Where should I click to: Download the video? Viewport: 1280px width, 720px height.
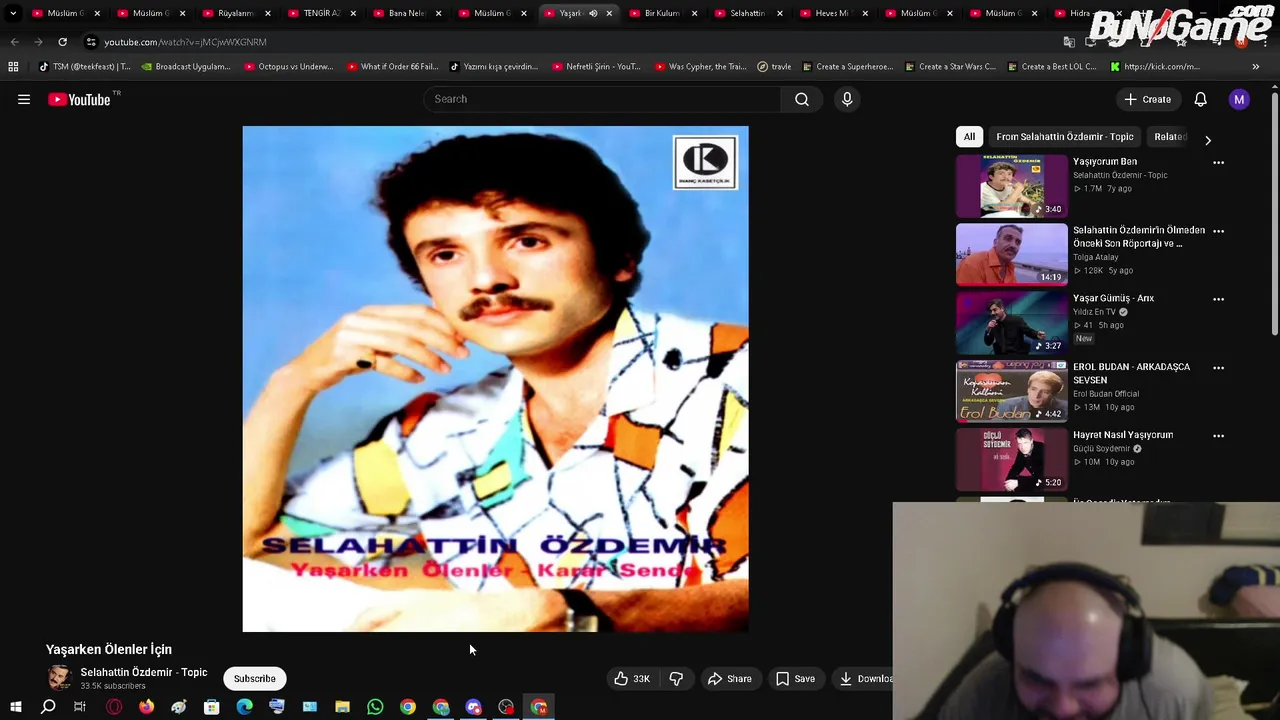[862, 678]
